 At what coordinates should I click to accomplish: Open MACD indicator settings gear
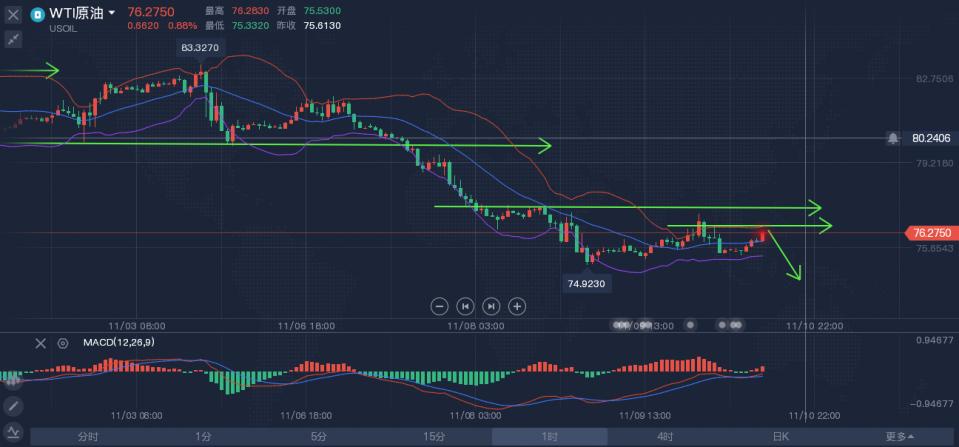point(62,343)
